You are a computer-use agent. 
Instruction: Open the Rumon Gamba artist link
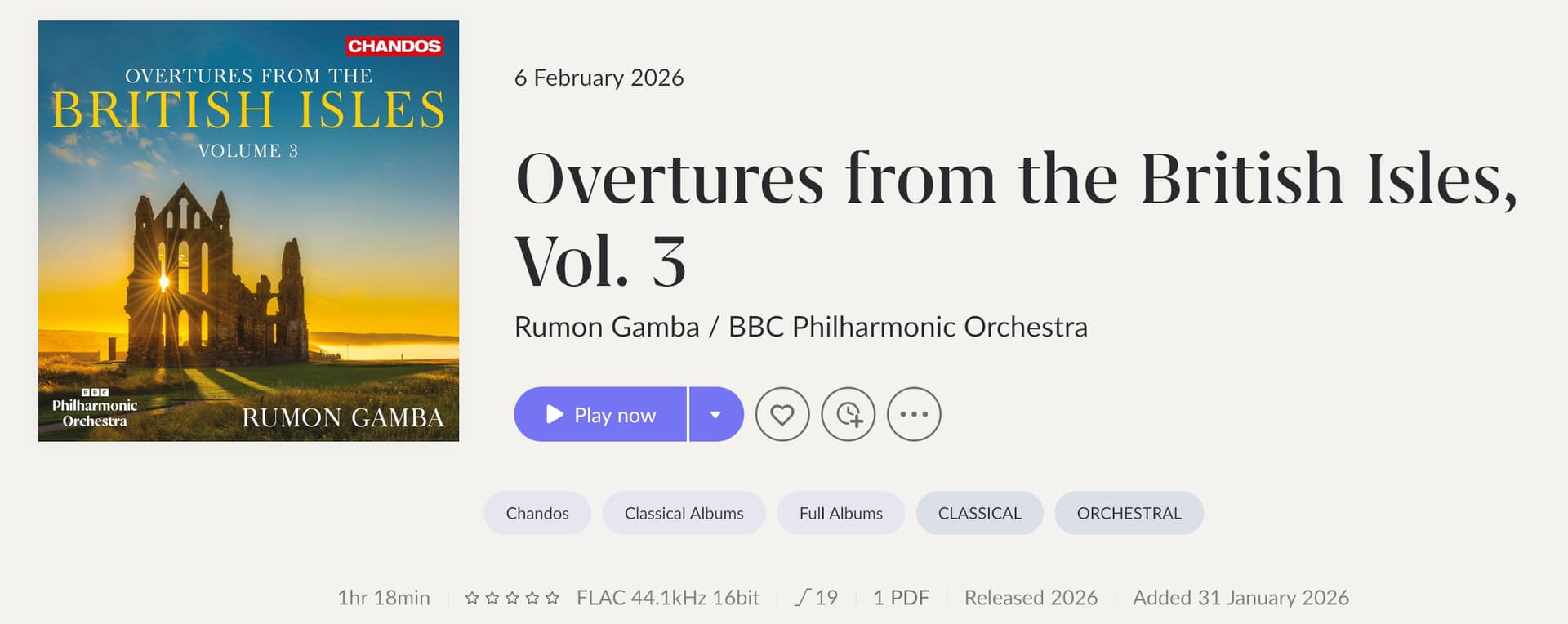click(607, 328)
